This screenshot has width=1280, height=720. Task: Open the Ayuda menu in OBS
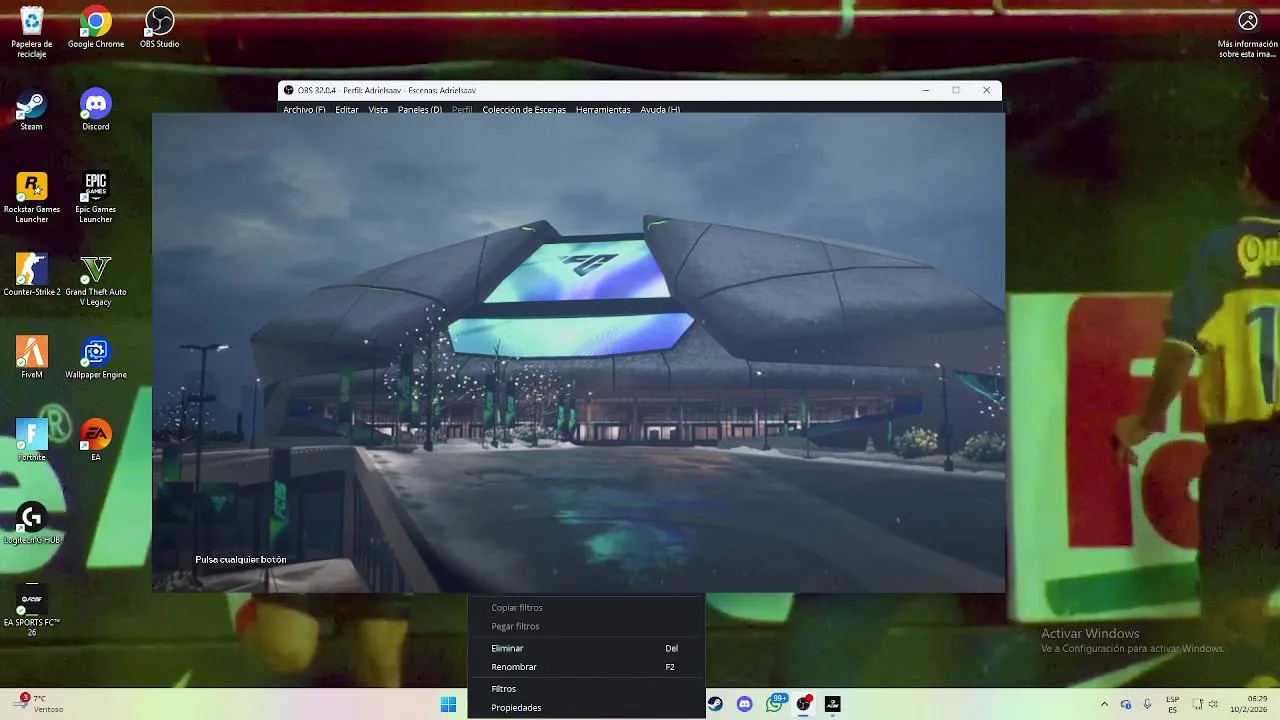tap(660, 109)
